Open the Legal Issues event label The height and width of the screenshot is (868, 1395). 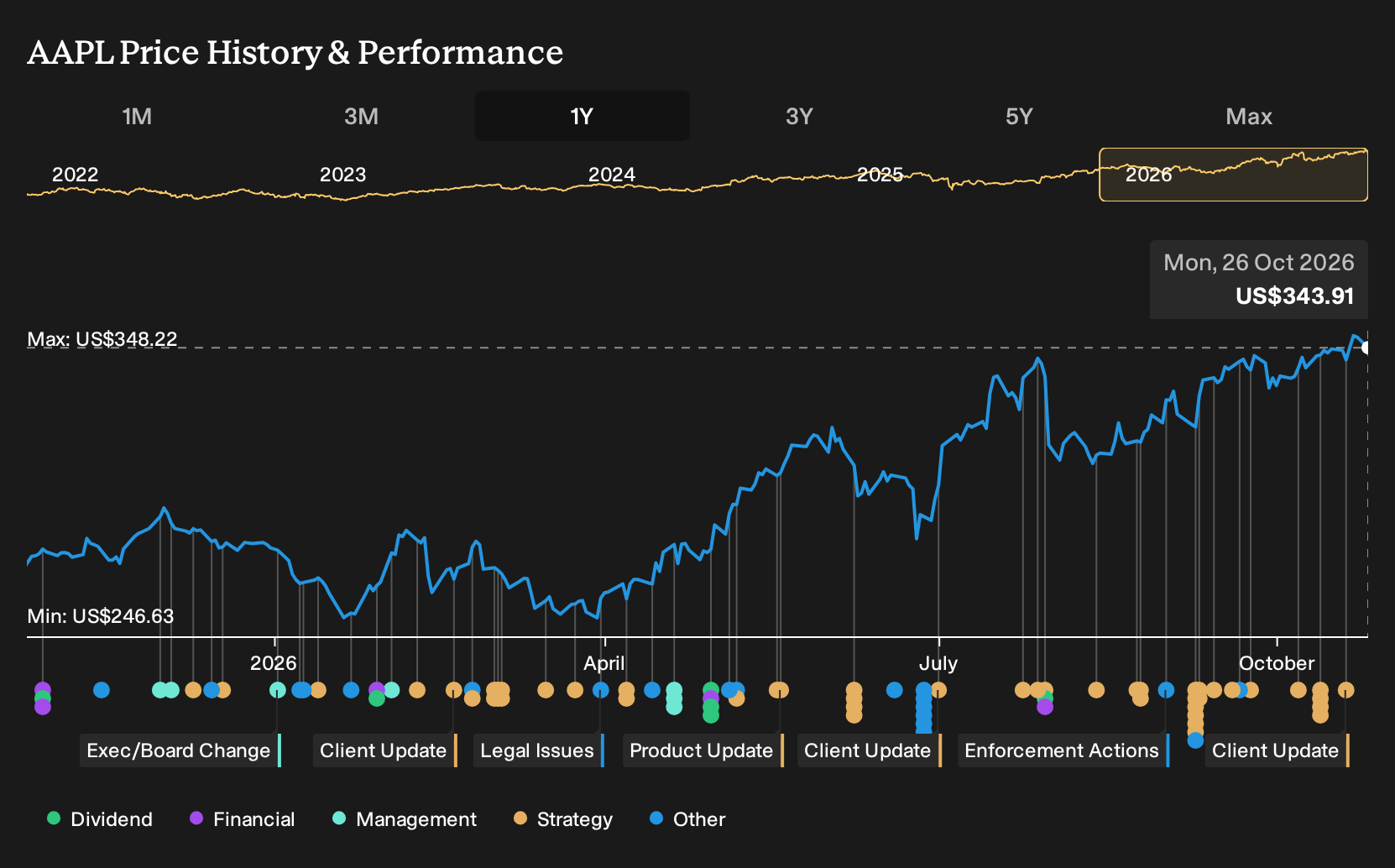[x=539, y=750]
